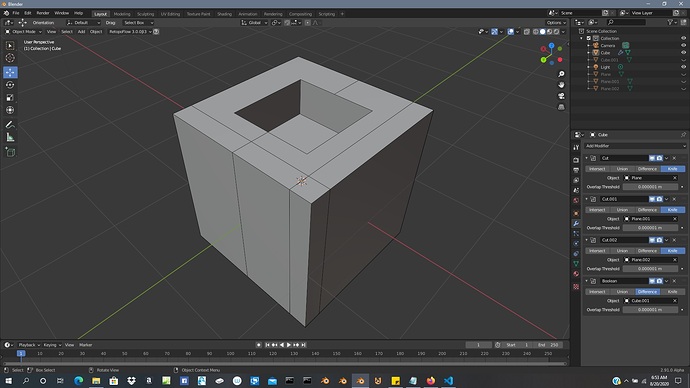Set Cut.001 modifier operation to Union

(622, 209)
